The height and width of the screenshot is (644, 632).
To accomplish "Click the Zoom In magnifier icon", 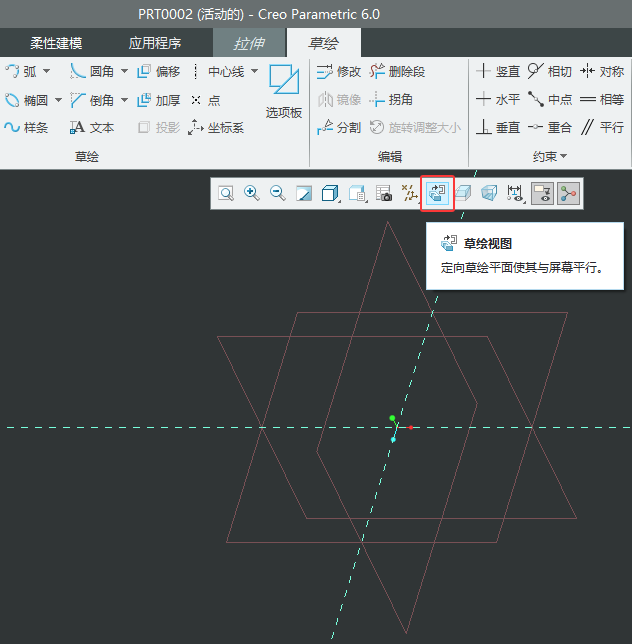I will pos(252,193).
